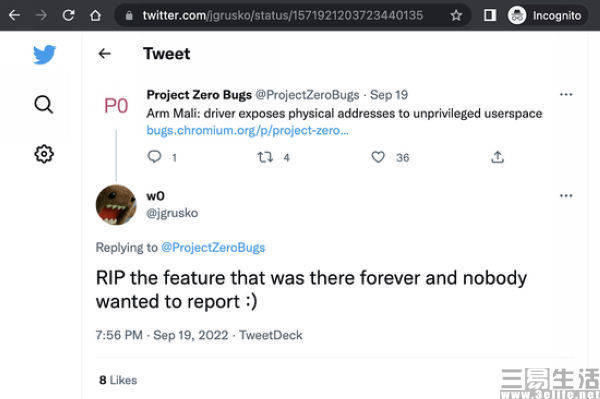Click the twitter.com address bar

[x=282, y=15]
